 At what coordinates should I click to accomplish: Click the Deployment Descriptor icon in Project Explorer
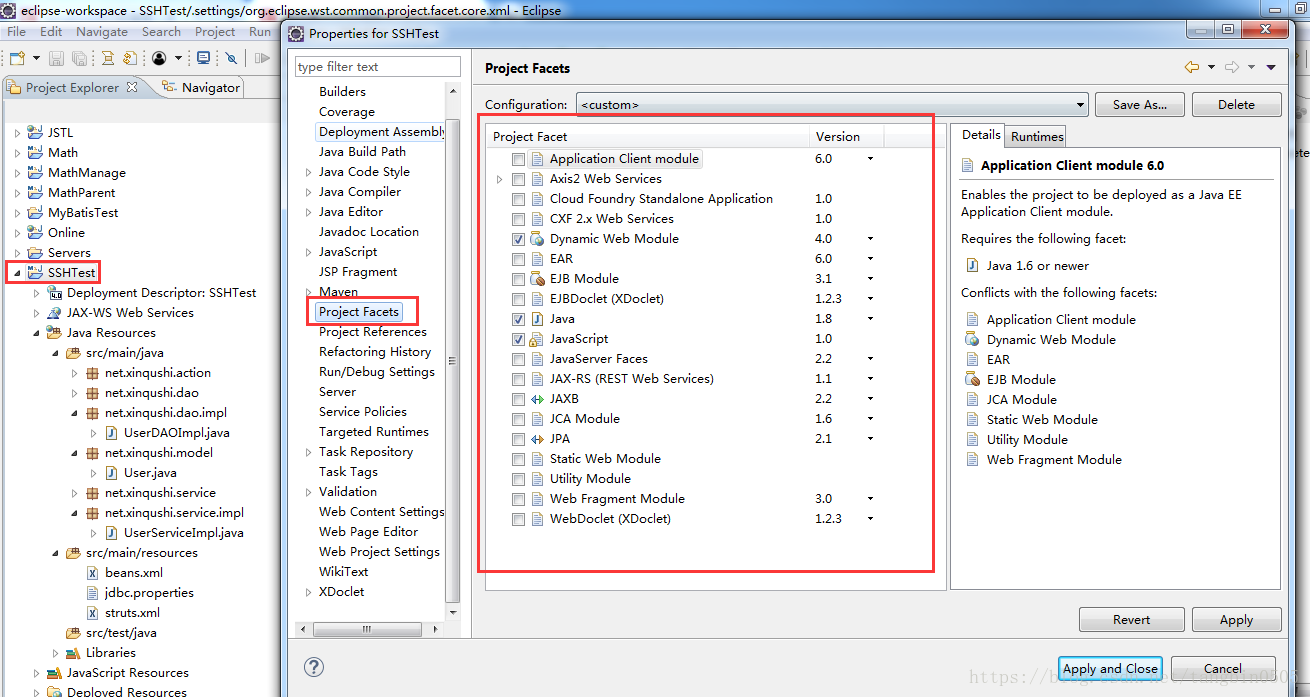55,292
